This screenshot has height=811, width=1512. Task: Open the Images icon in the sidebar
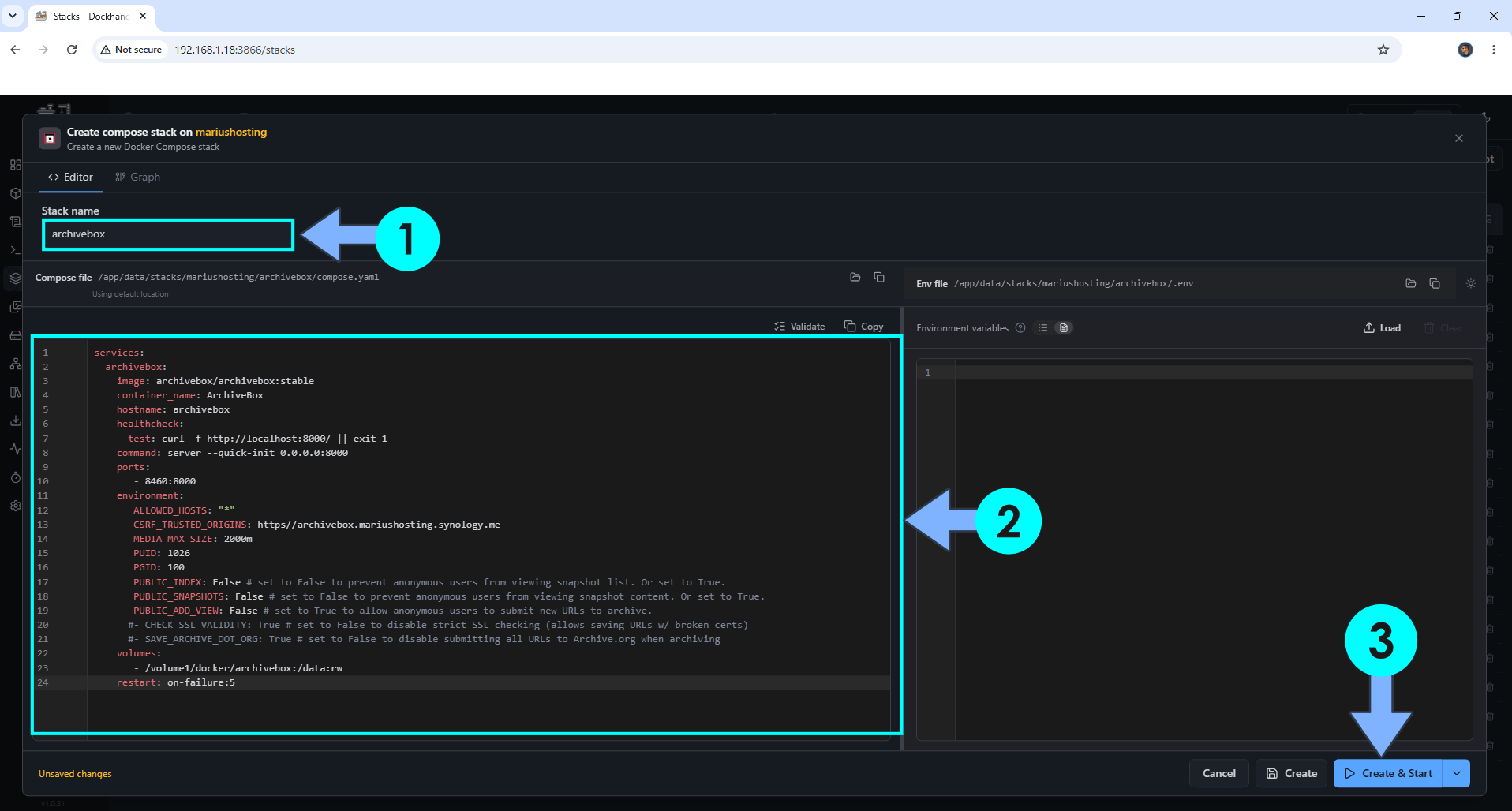coord(15,307)
